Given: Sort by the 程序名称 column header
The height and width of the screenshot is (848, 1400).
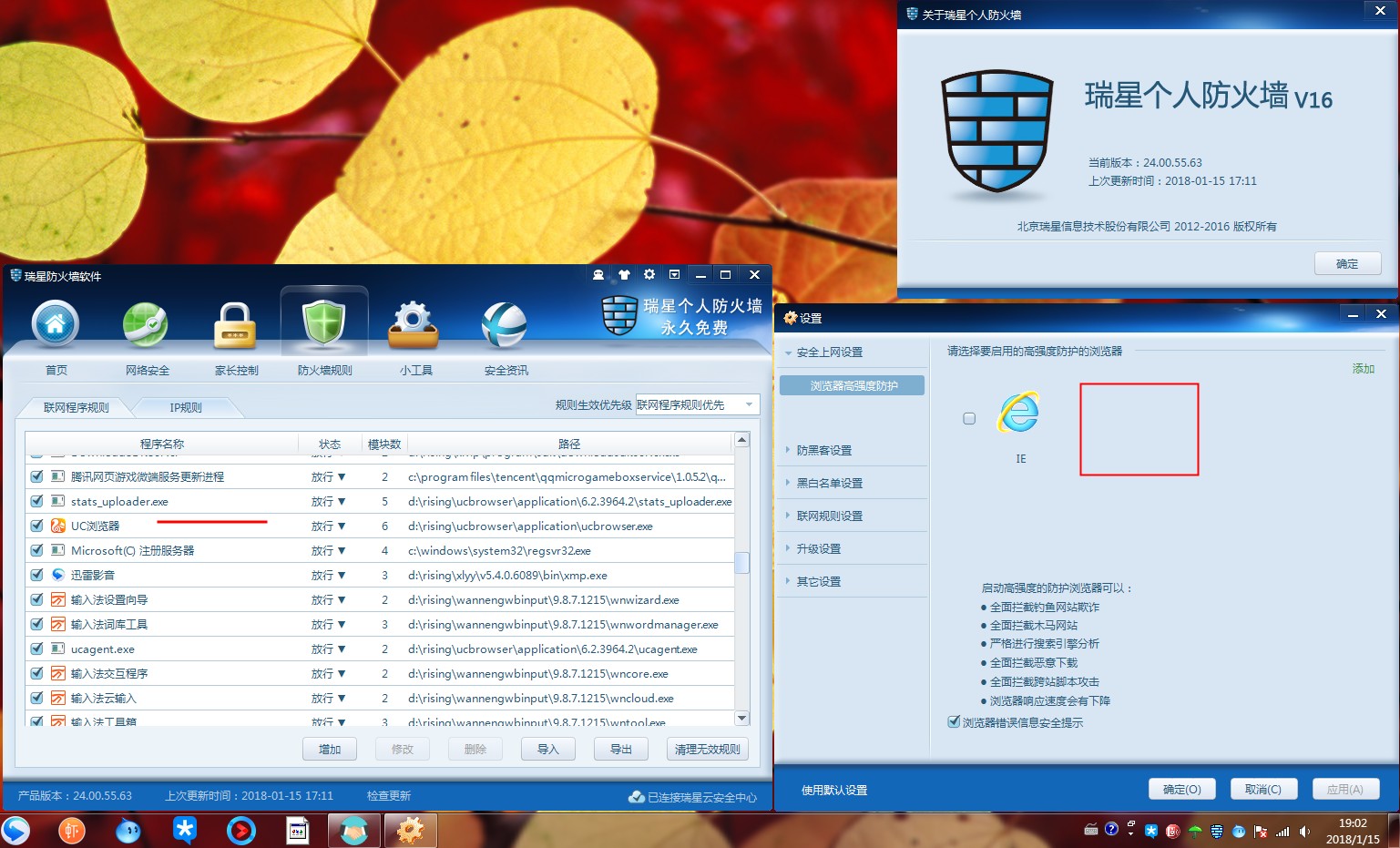Looking at the screenshot, I should pyautogui.click(x=162, y=444).
